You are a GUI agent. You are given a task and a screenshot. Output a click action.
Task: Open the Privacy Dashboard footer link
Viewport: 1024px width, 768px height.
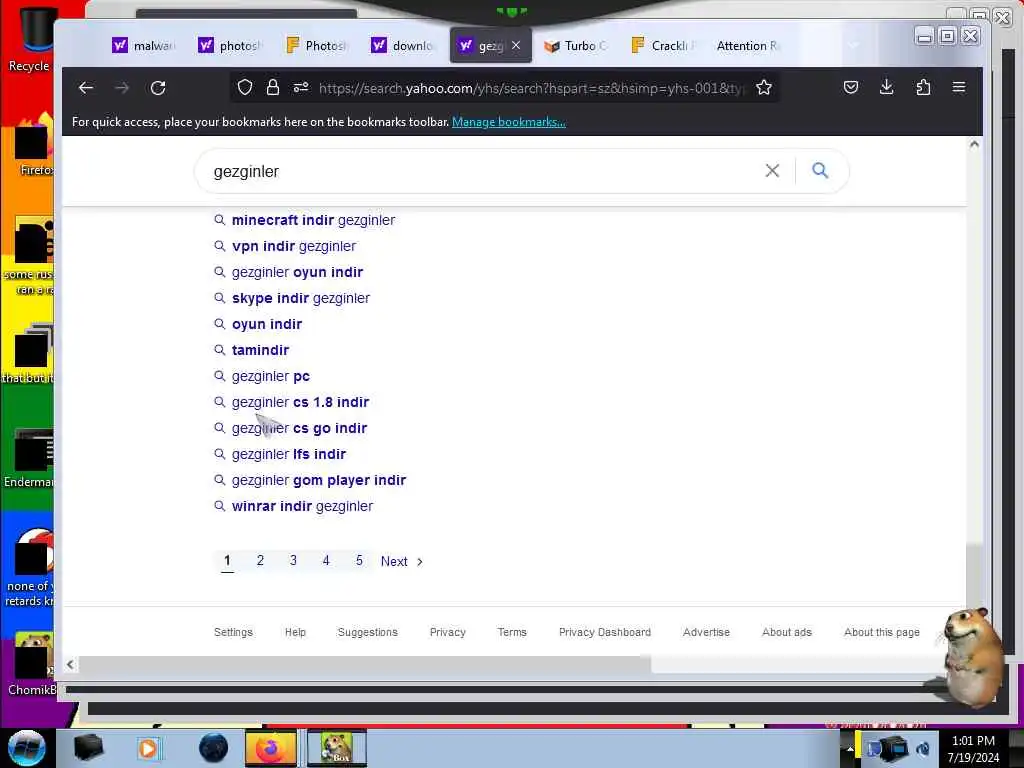pyautogui.click(x=605, y=632)
